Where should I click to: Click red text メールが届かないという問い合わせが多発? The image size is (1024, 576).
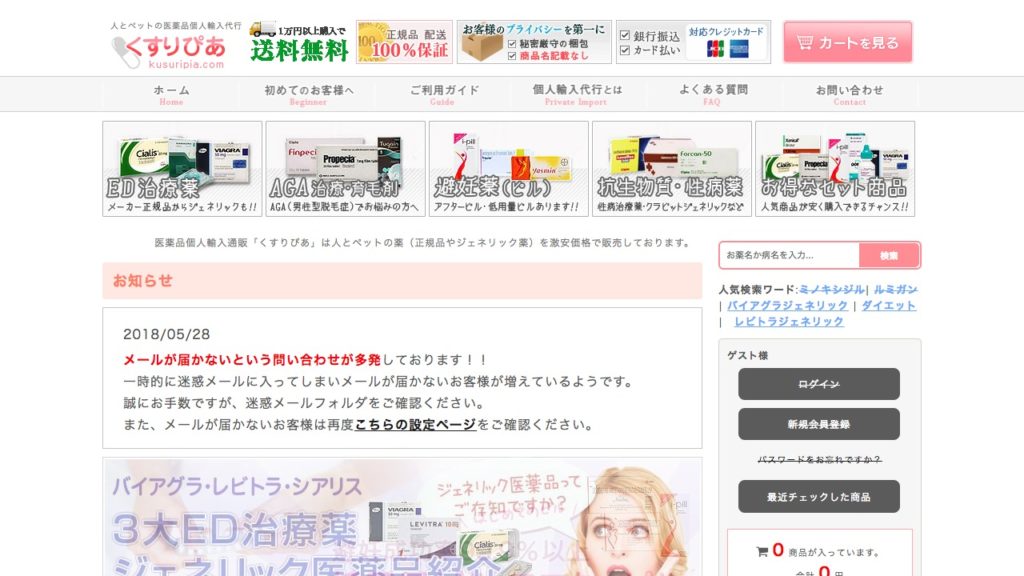coord(252,360)
